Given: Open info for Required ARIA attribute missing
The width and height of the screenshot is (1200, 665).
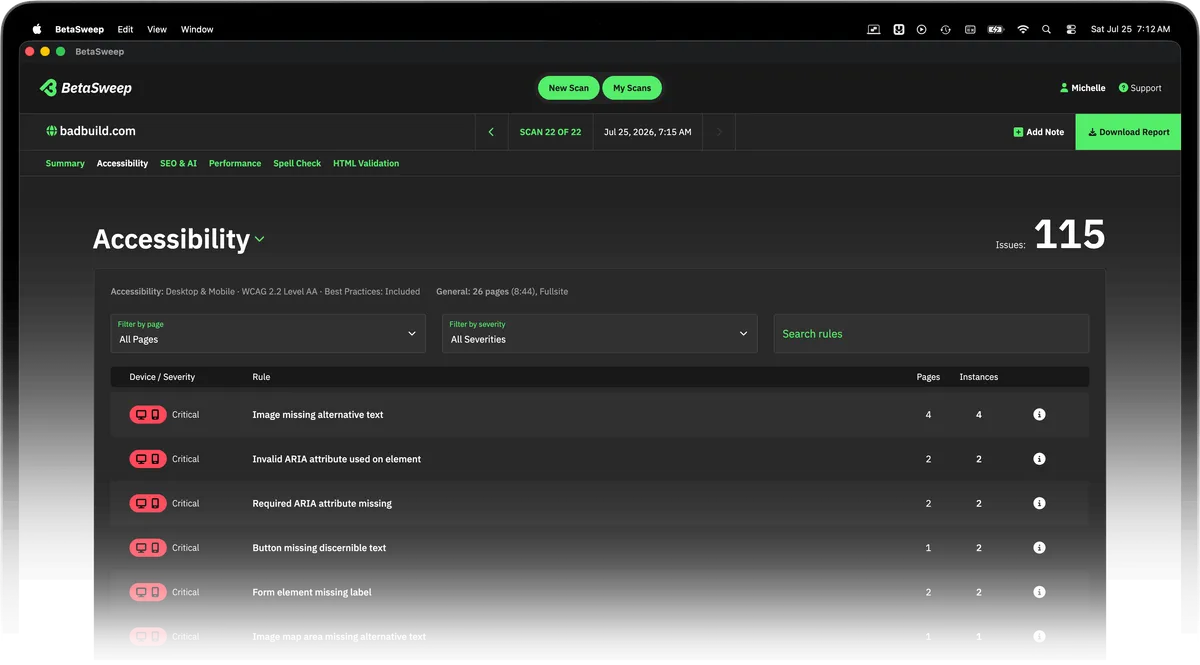Looking at the screenshot, I should [x=1039, y=503].
